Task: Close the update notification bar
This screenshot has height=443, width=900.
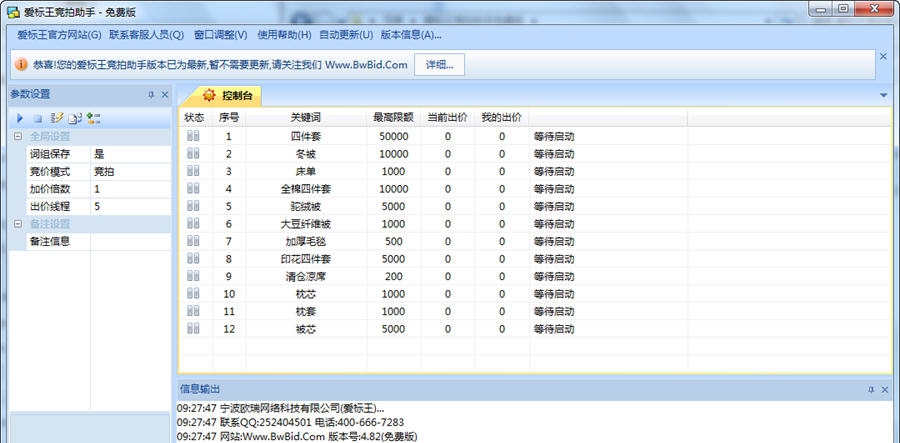Action: pos(882,57)
